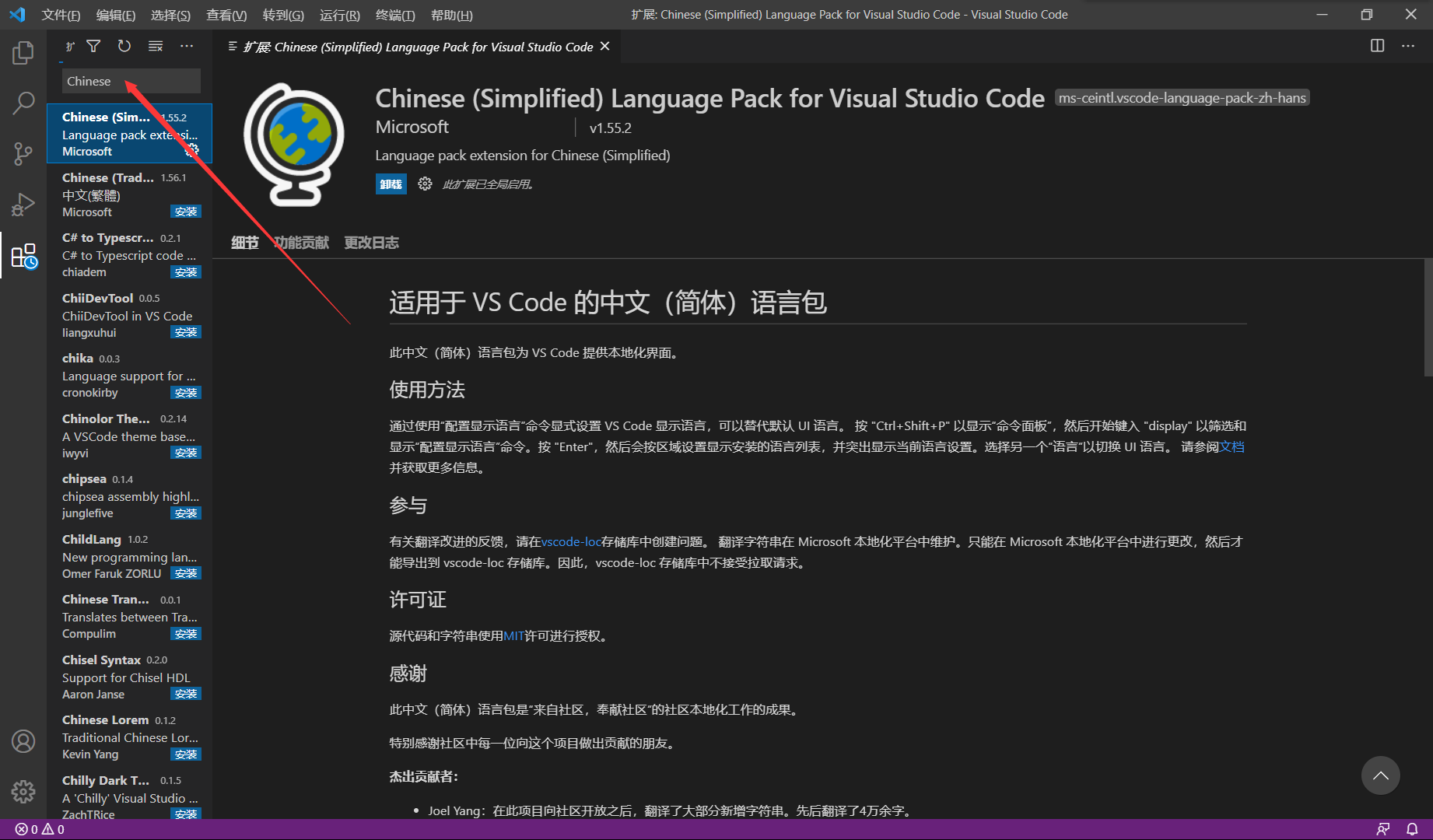
Task: Click the manage gear beside uninstall button
Action: [425, 184]
